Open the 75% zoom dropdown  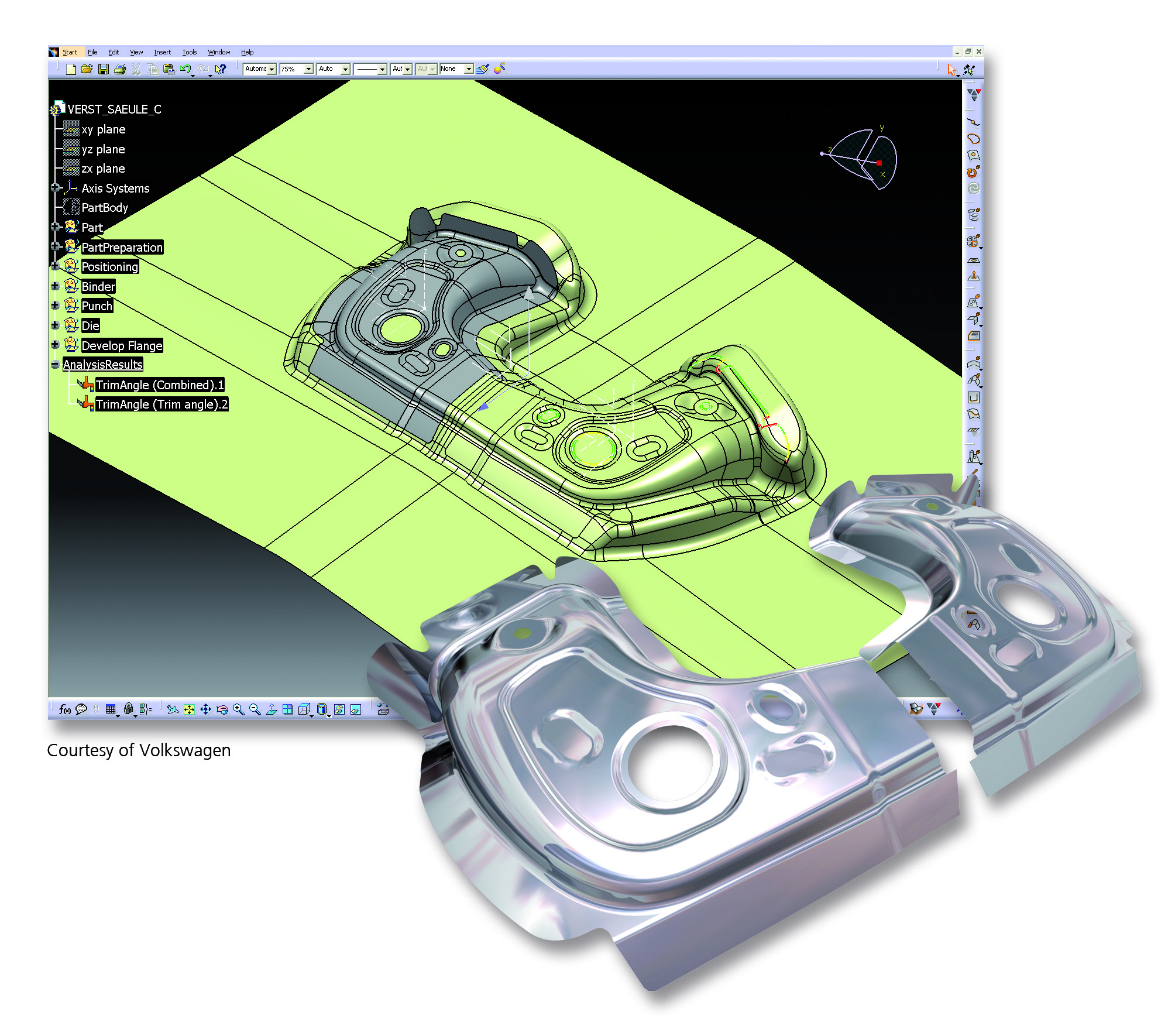click(308, 69)
